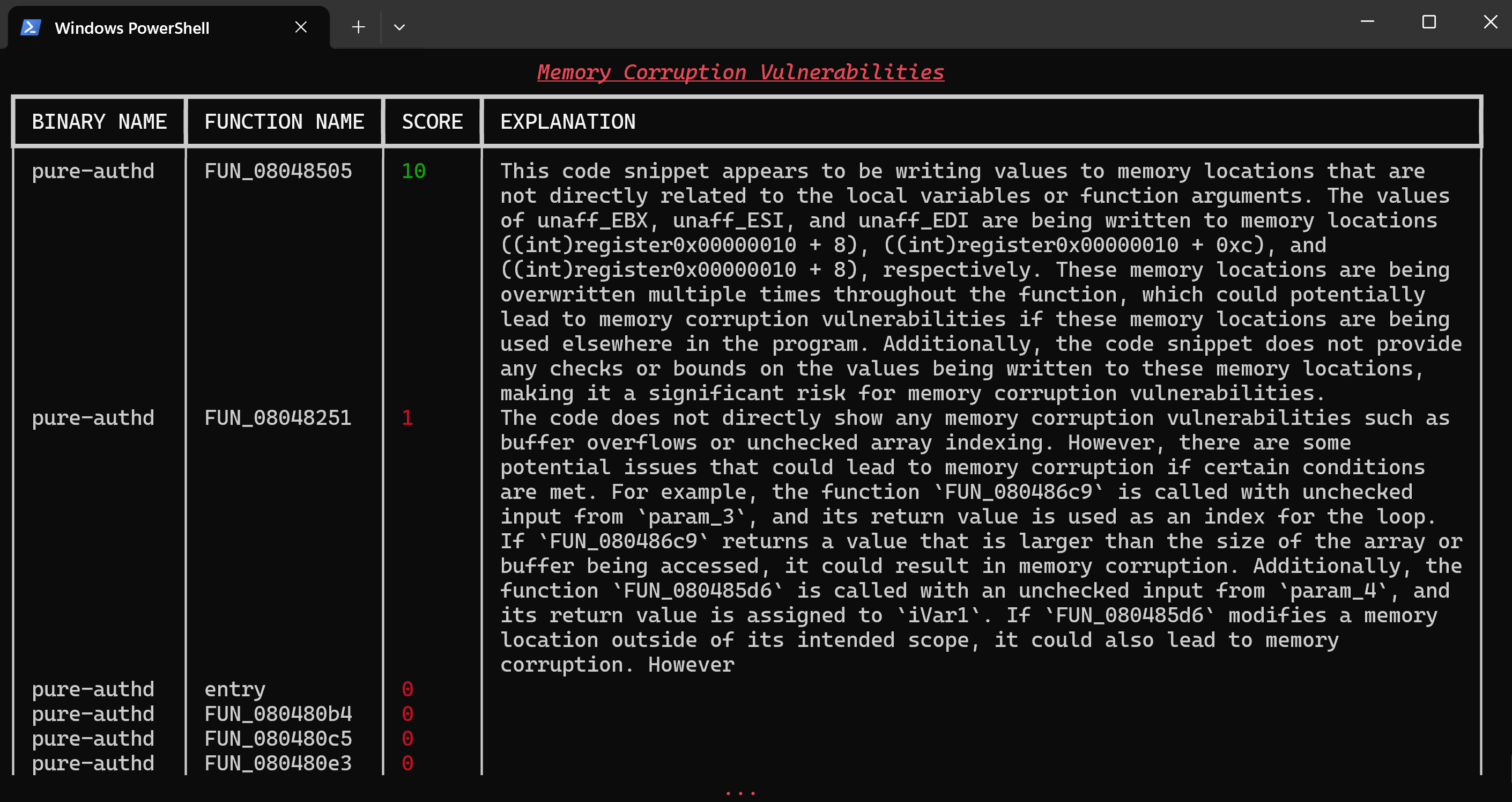The image size is (1512, 802).
Task: Minimize the terminal window
Action: pos(1367,21)
